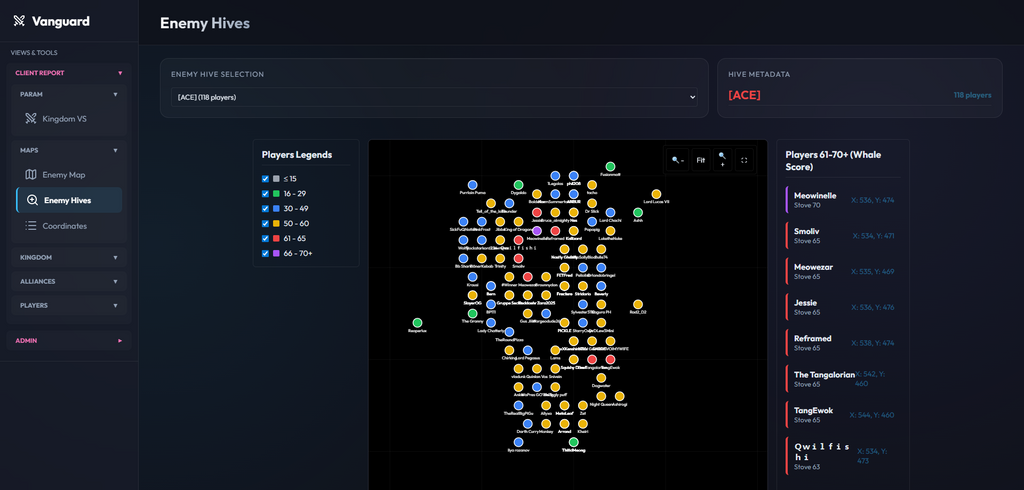Click the Vanguard crossed-swords logo
Screen dimensions: 1024x490
[19, 22]
